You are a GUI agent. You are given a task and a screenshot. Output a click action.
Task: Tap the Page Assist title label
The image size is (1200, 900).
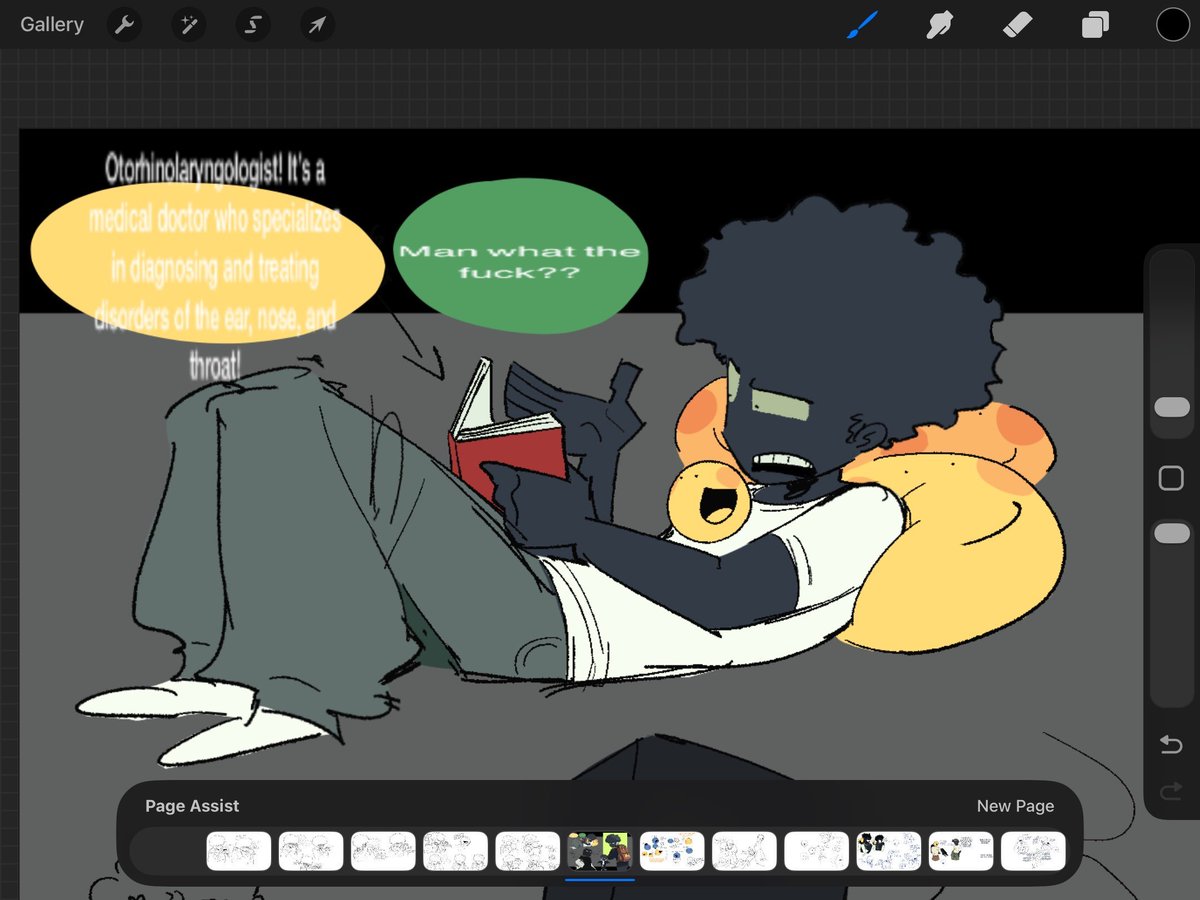click(x=192, y=806)
